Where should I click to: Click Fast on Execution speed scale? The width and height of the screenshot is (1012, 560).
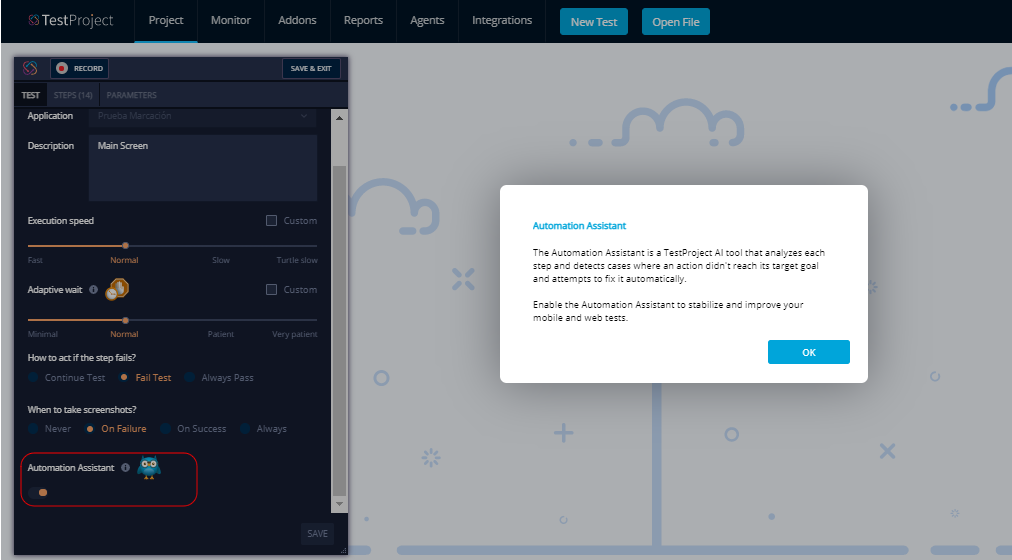pos(35,260)
